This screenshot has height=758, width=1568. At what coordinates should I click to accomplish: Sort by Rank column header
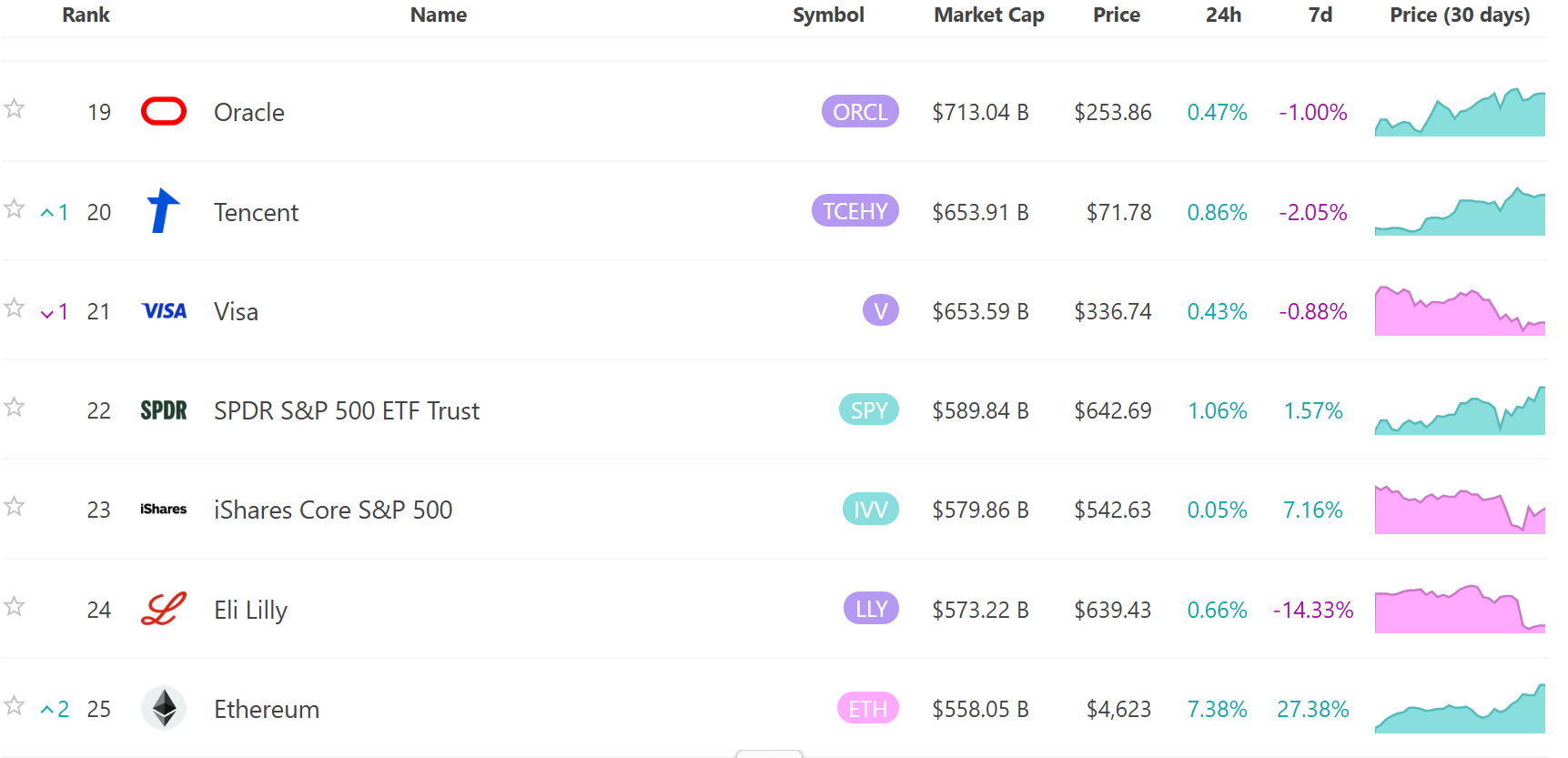pos(86,15)
